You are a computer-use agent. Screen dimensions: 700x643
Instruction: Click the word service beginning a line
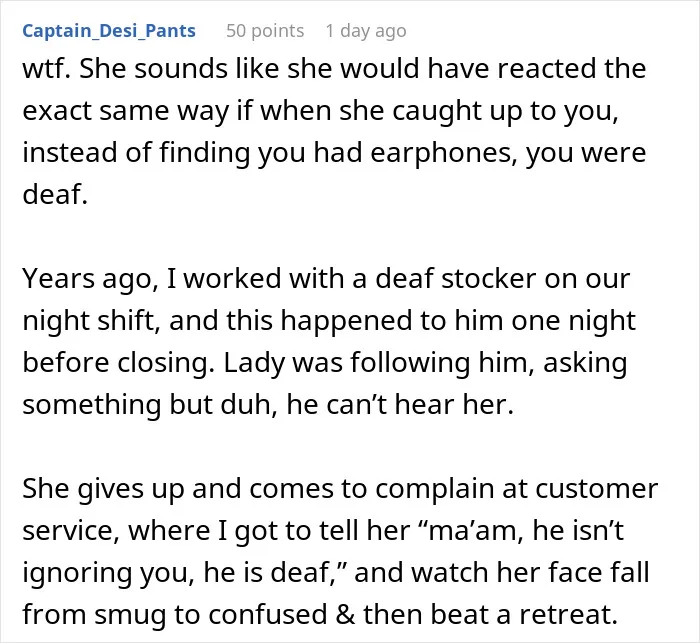click(71, 530)
